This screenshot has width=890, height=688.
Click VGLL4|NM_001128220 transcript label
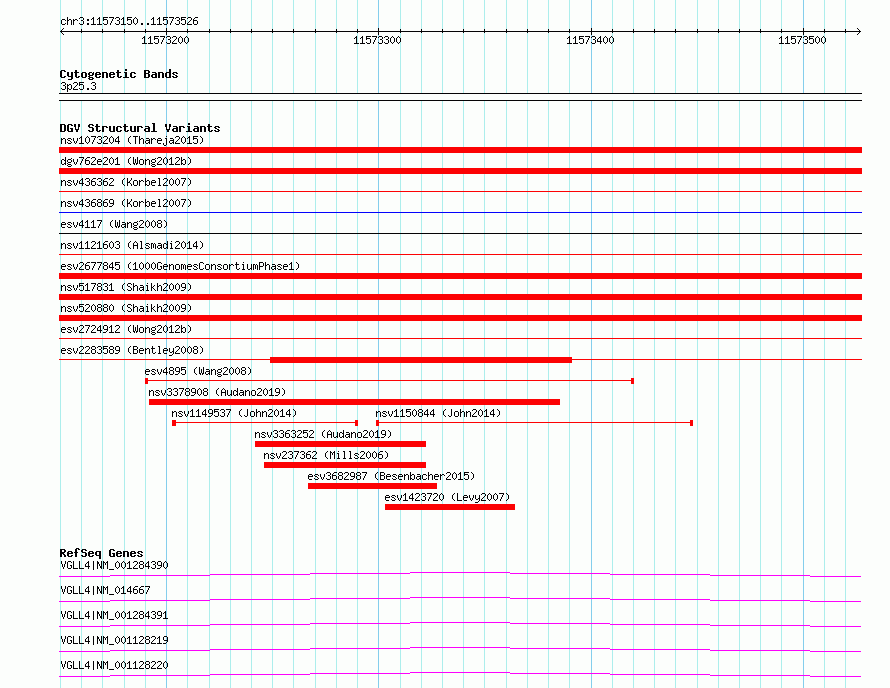(x=114, y=665)
